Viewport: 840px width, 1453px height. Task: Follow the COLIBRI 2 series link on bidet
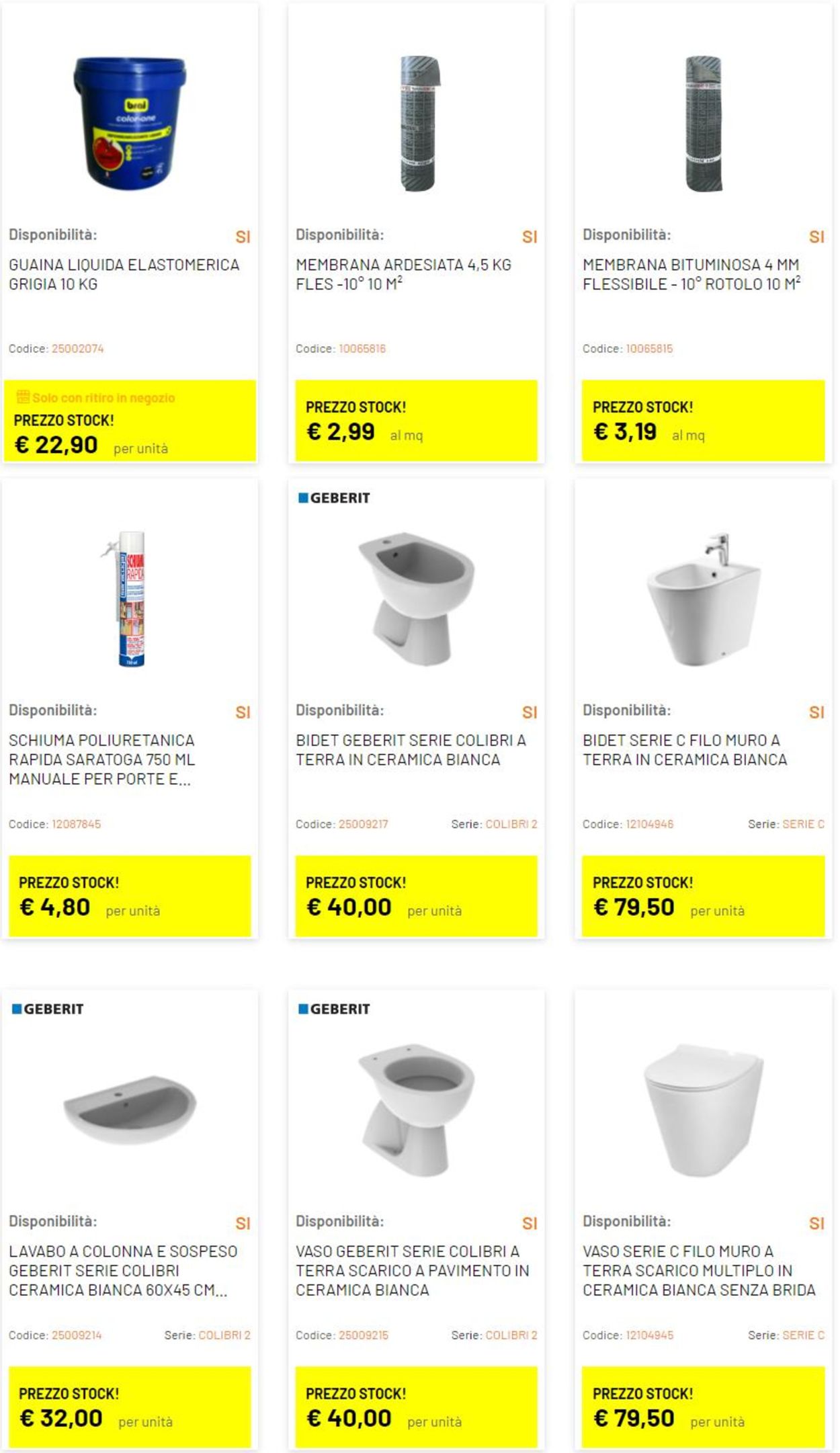tap(511, 824)
